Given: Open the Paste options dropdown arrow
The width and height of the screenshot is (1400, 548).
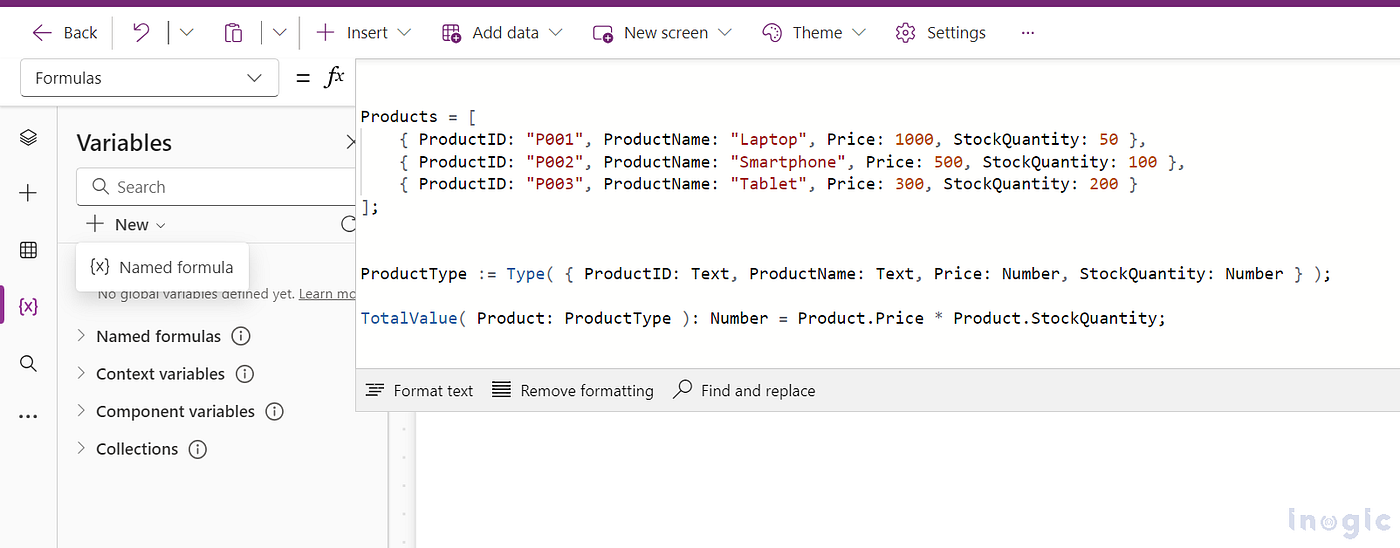Looking at the screenshot, I should click(280, 33).
